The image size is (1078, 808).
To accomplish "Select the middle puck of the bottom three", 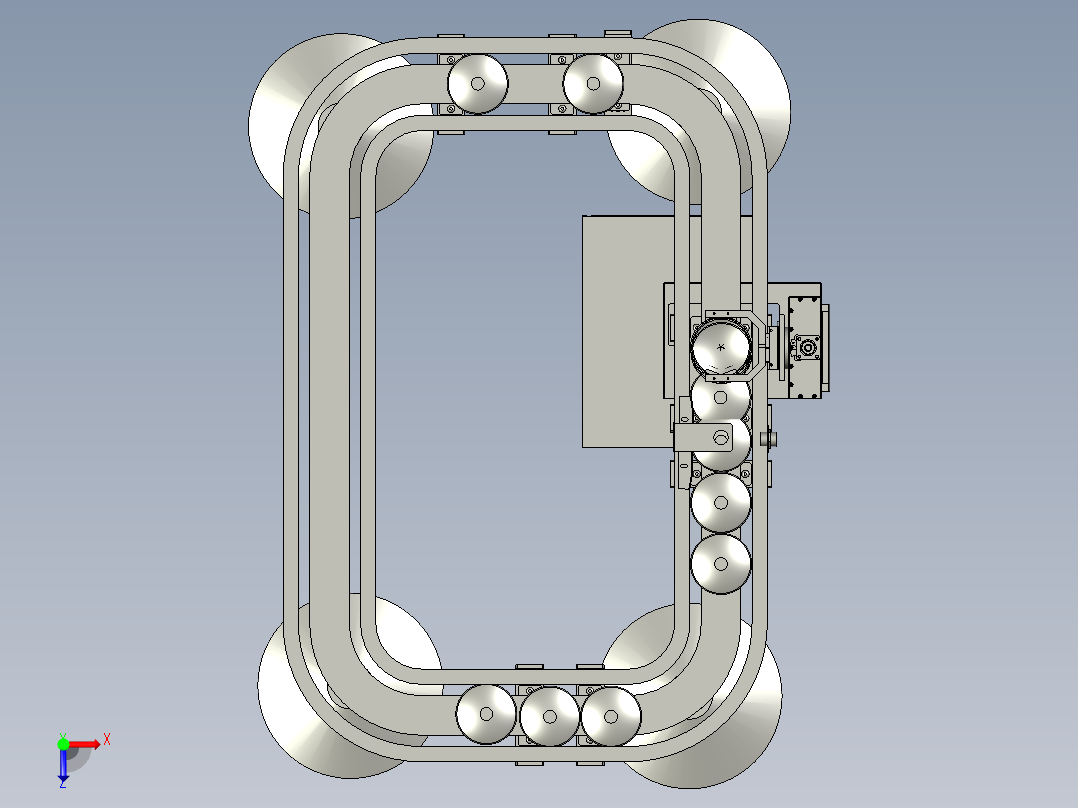I will coord(549,716).
